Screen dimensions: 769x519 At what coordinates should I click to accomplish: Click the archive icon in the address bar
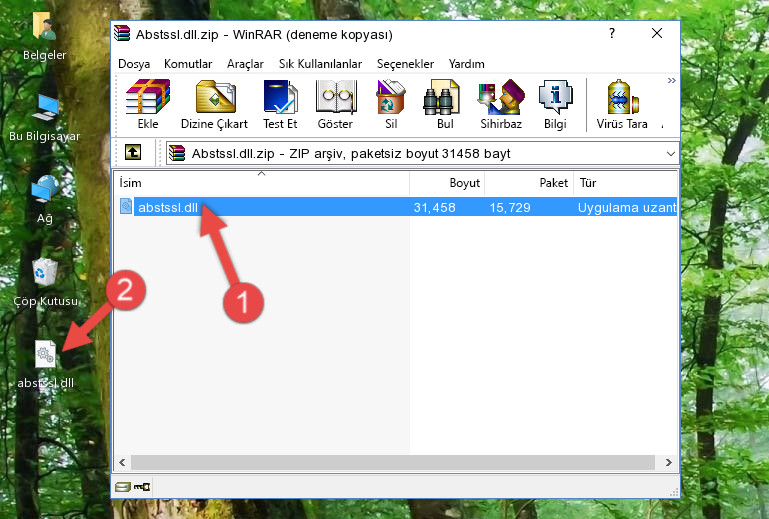pos(177,154)
